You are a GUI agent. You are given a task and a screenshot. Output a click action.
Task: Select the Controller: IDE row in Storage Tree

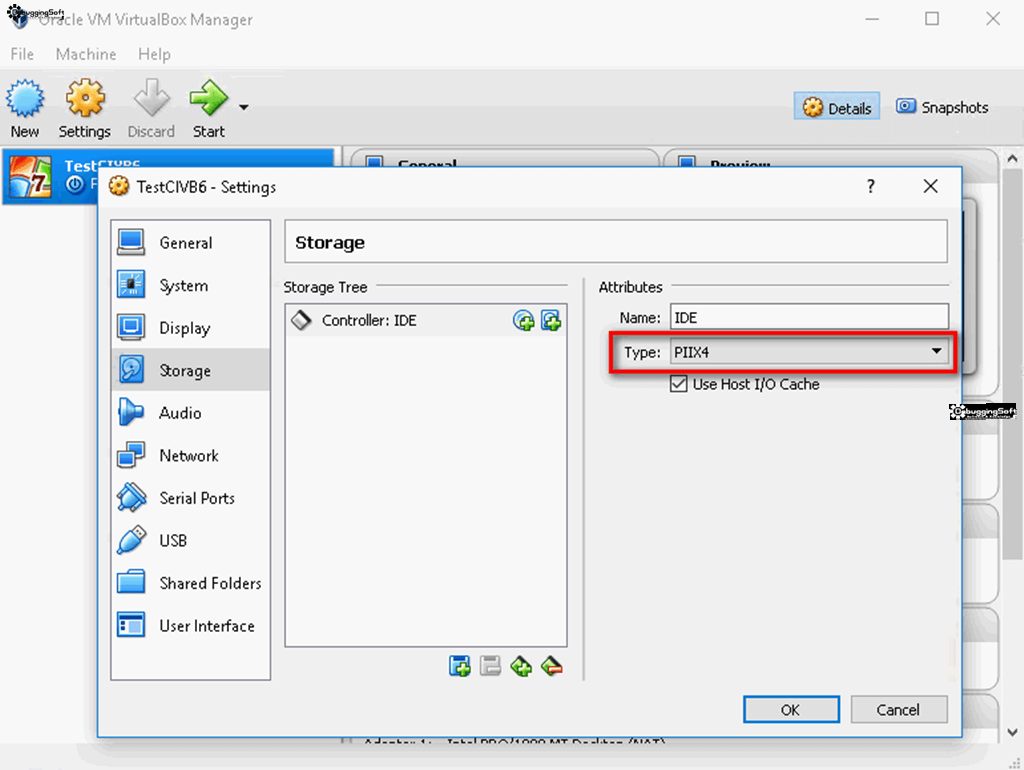[426, 320]
